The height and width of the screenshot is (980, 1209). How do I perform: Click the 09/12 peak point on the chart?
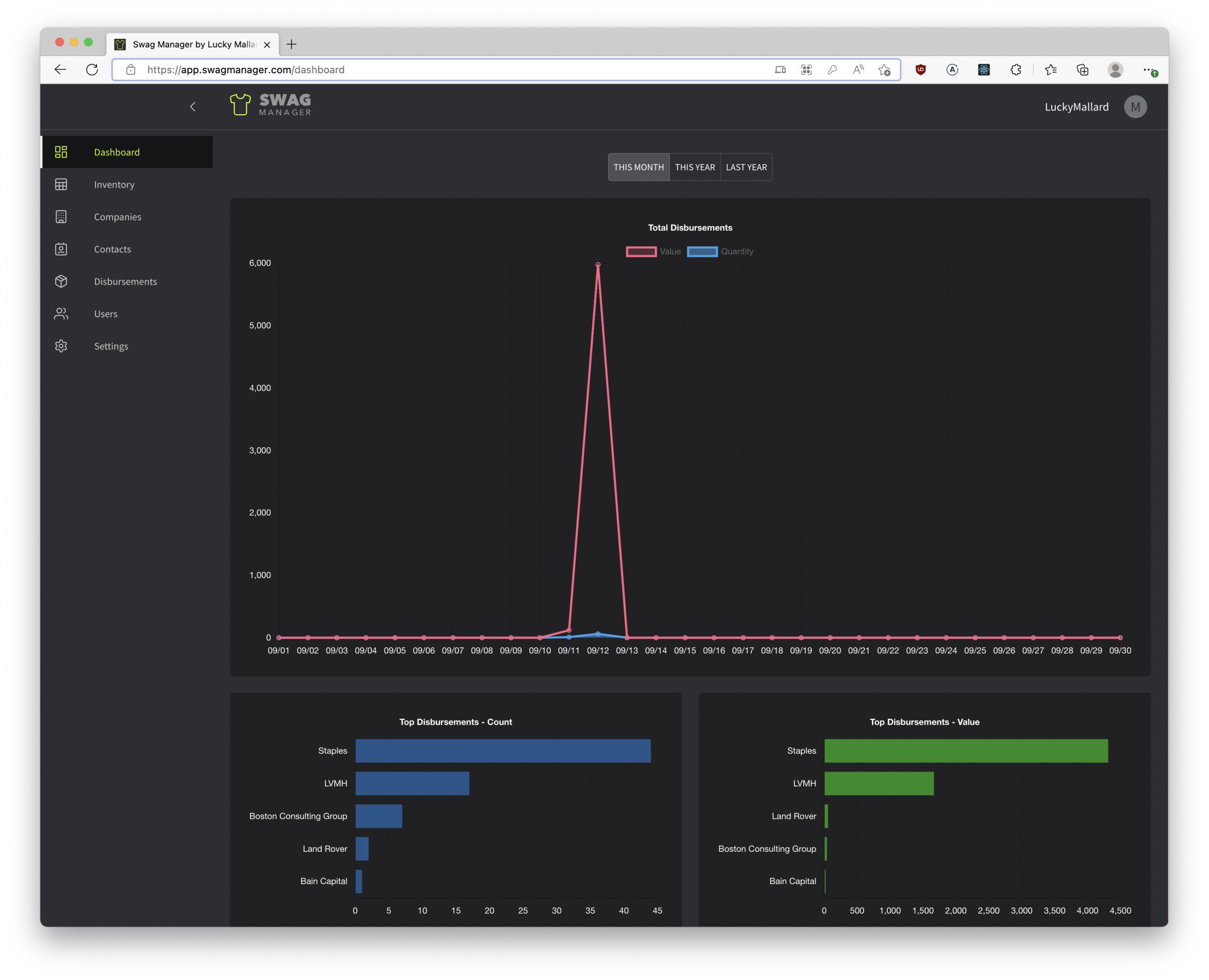pyautogui.click(x=597, y=264)
